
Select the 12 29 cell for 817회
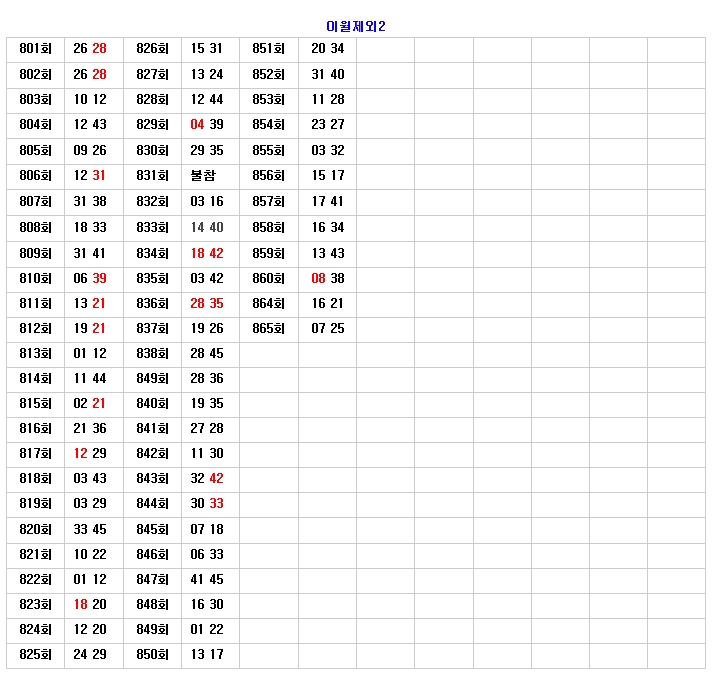[90, 454]
